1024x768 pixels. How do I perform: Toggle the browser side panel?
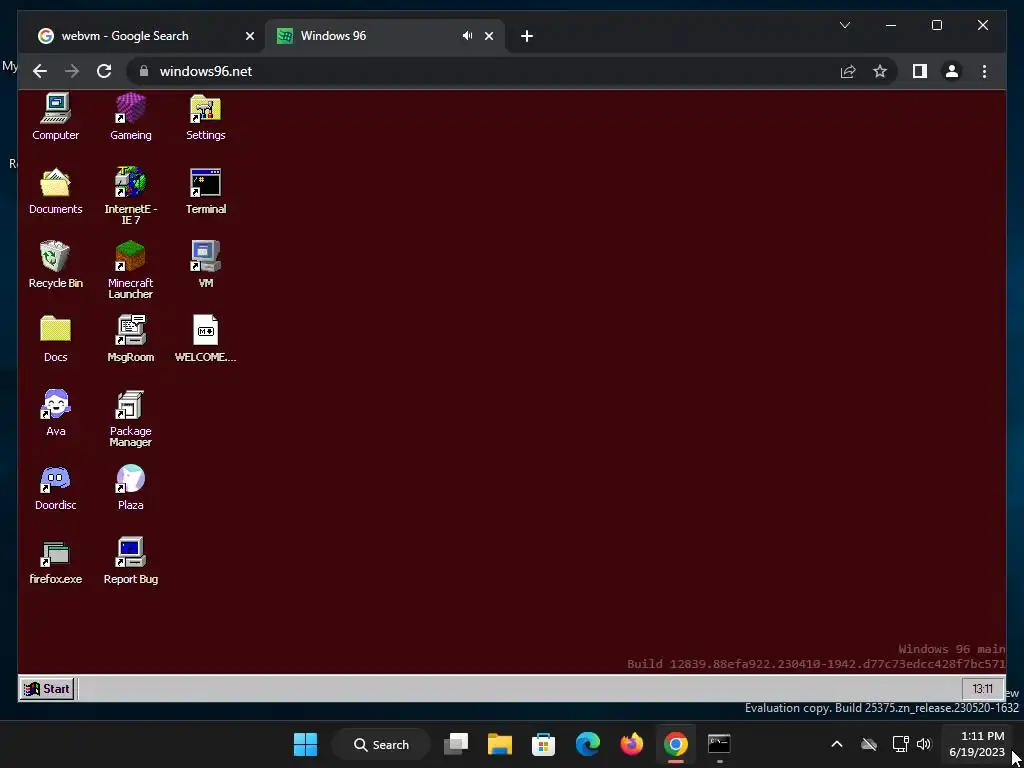920,71
